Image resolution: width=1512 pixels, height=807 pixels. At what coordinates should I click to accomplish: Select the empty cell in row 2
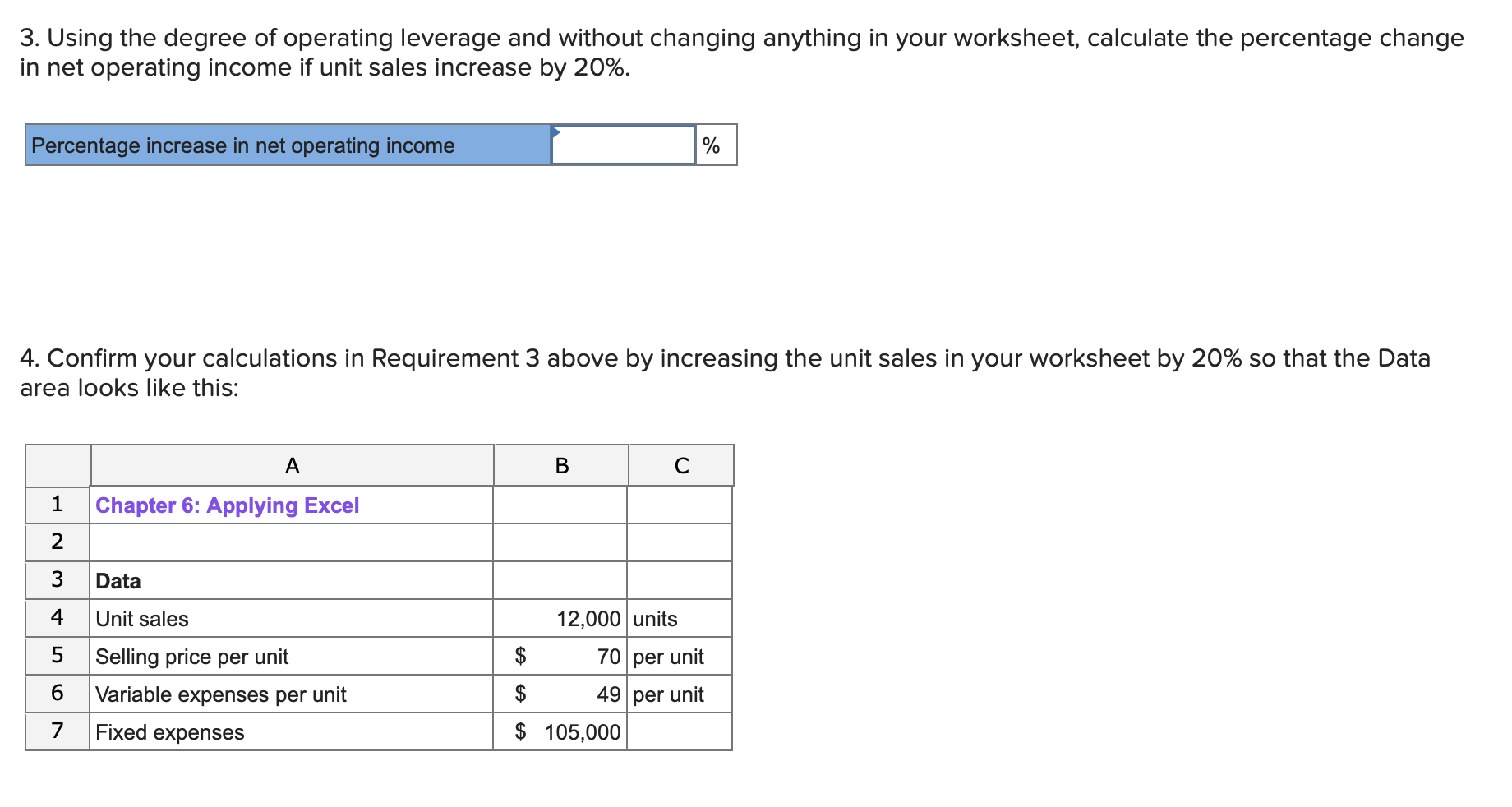[293, 542]
